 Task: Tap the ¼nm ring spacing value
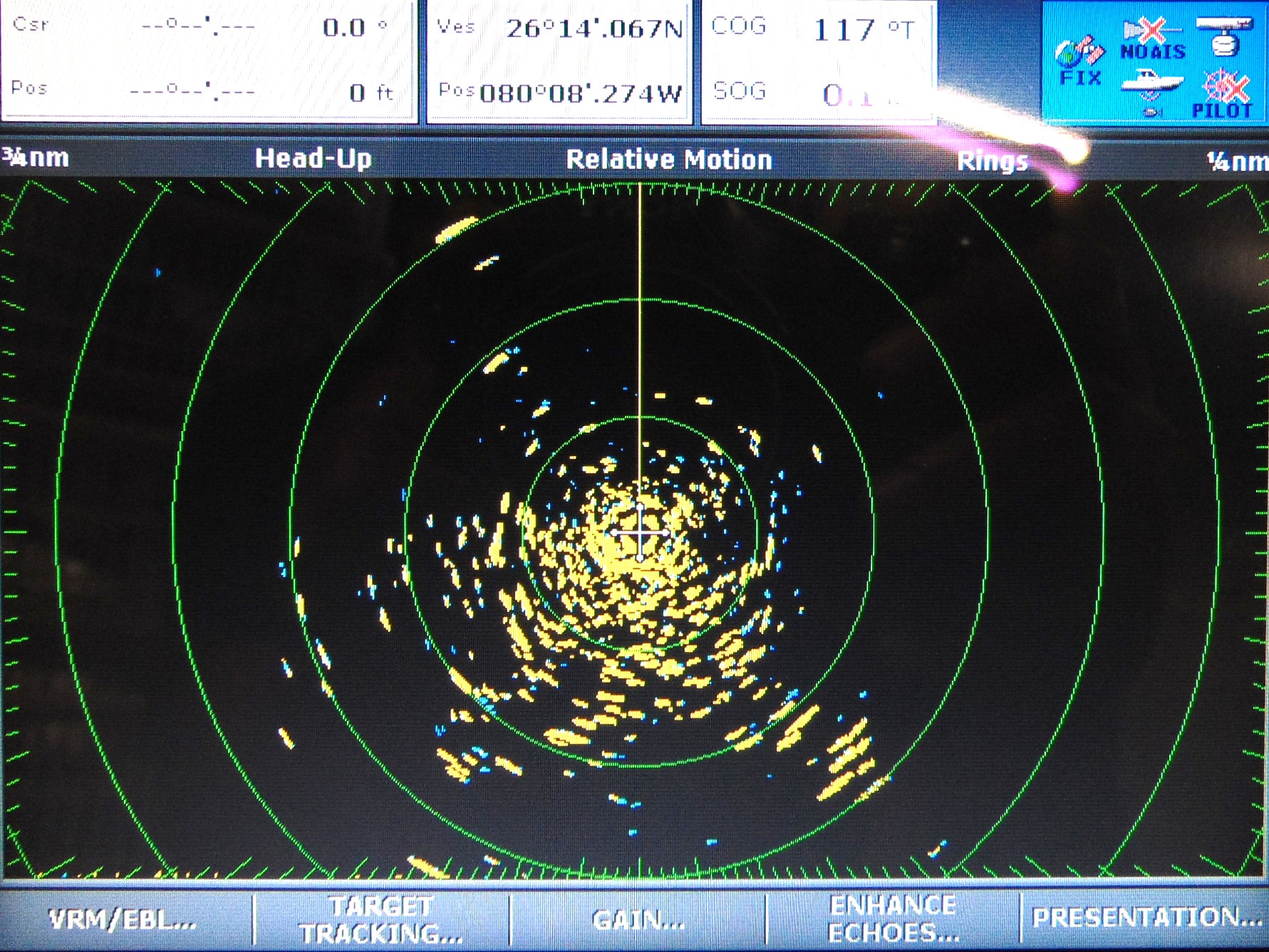(x=1238, y=162)
